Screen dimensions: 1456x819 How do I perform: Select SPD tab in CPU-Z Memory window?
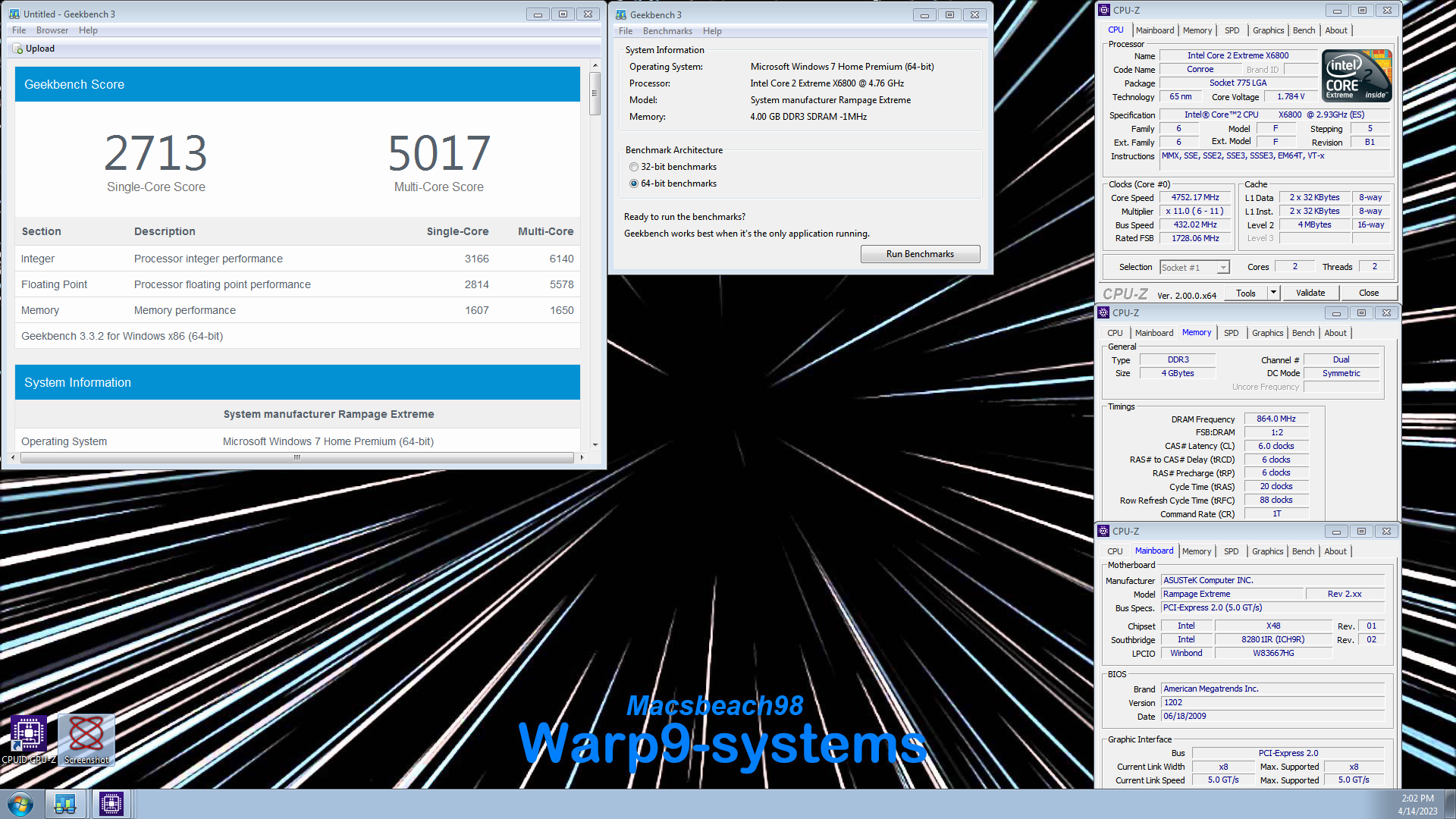point(1232,333)
